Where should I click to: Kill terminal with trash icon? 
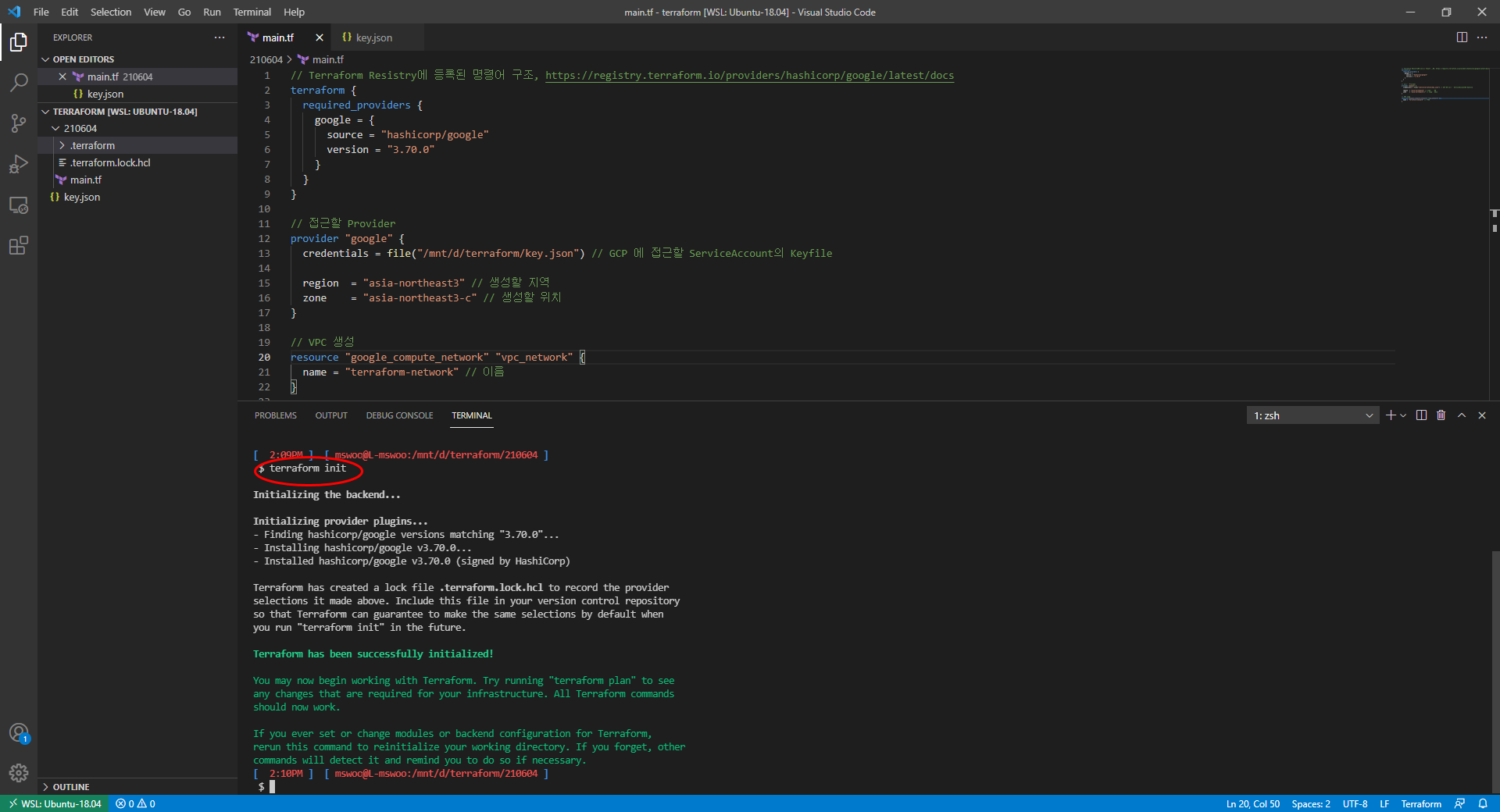1441,415
